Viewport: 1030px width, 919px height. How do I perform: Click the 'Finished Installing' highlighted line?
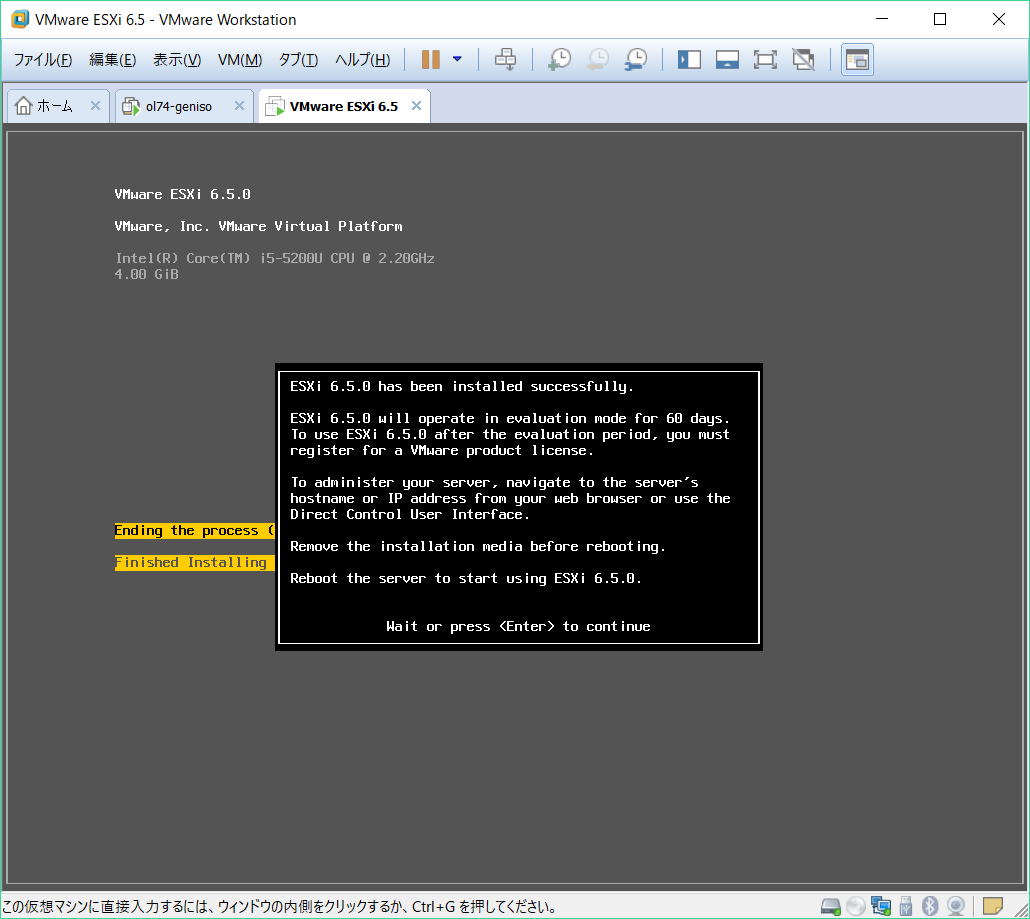coord(194,563)
